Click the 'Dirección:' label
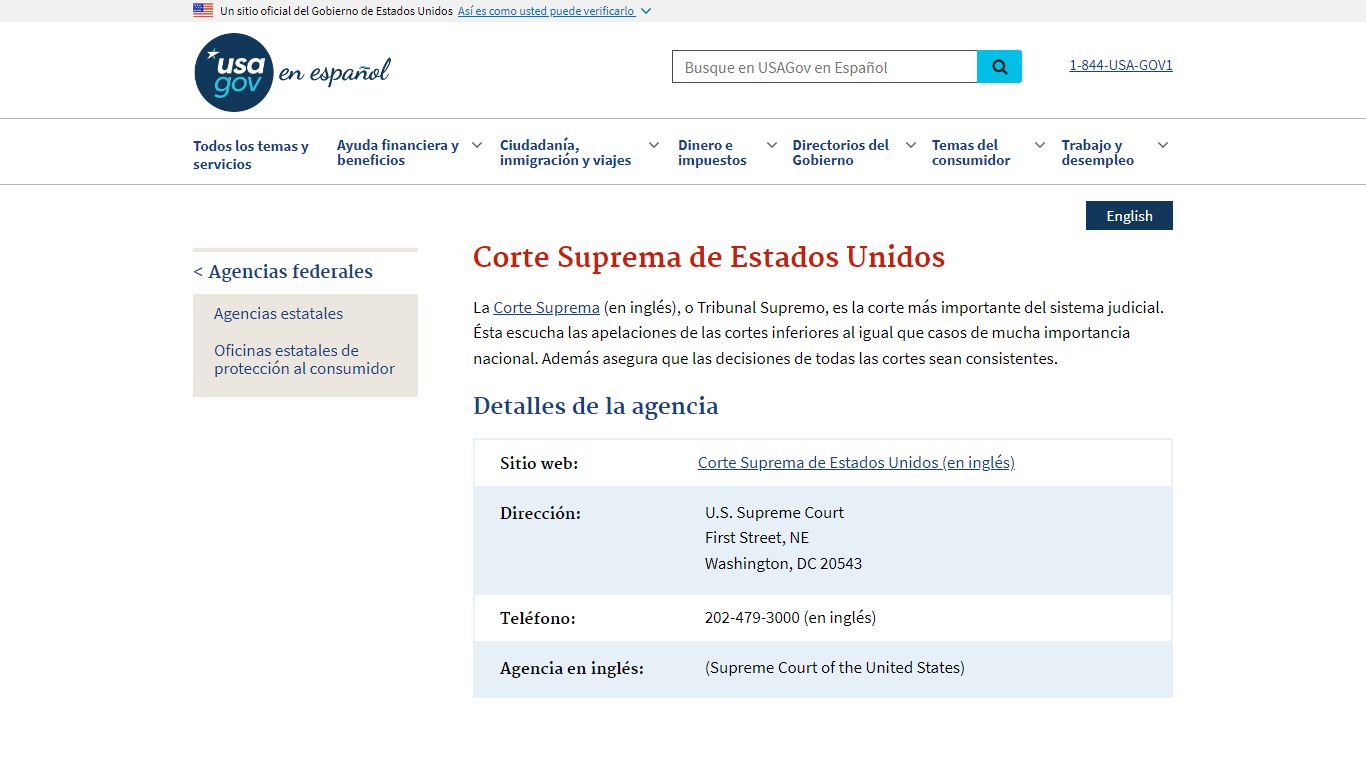Image resolution: width=1366 pixels, height=768 pixels. [x=540, y=513]
